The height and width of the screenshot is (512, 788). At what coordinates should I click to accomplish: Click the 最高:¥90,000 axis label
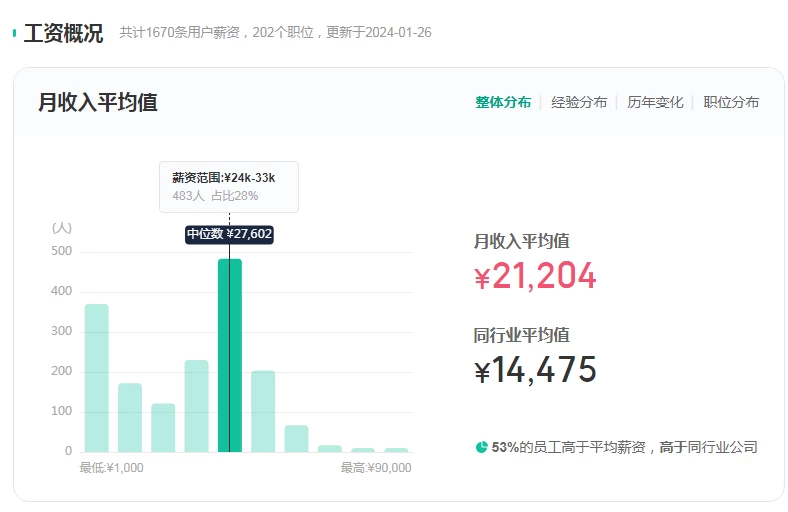click(376, 468)
